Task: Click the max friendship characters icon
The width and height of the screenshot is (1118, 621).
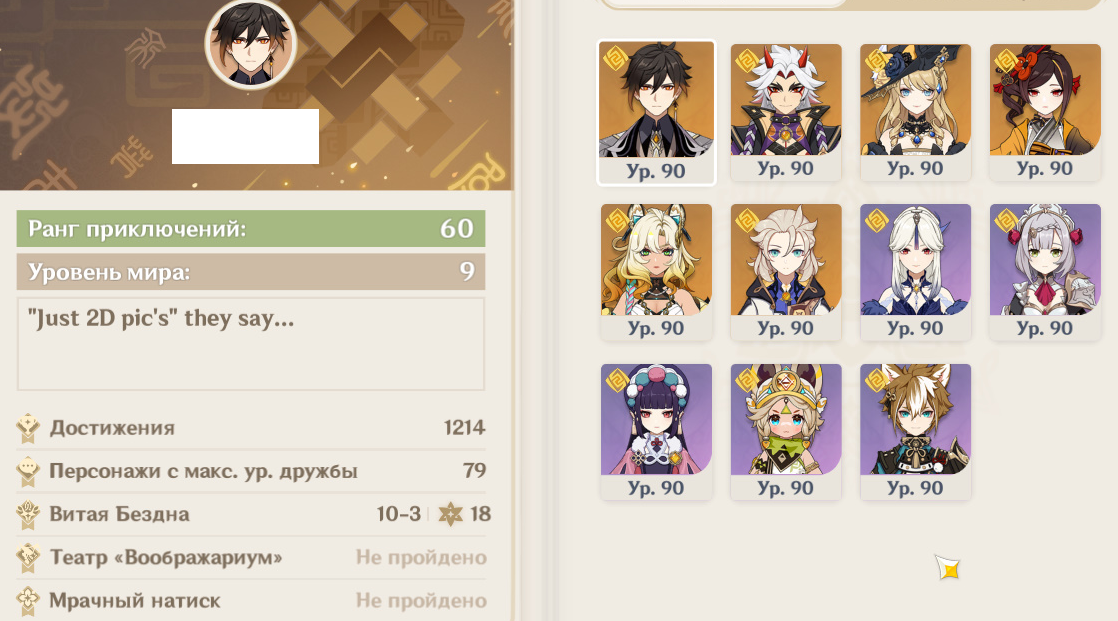Action: coord(28,471)
